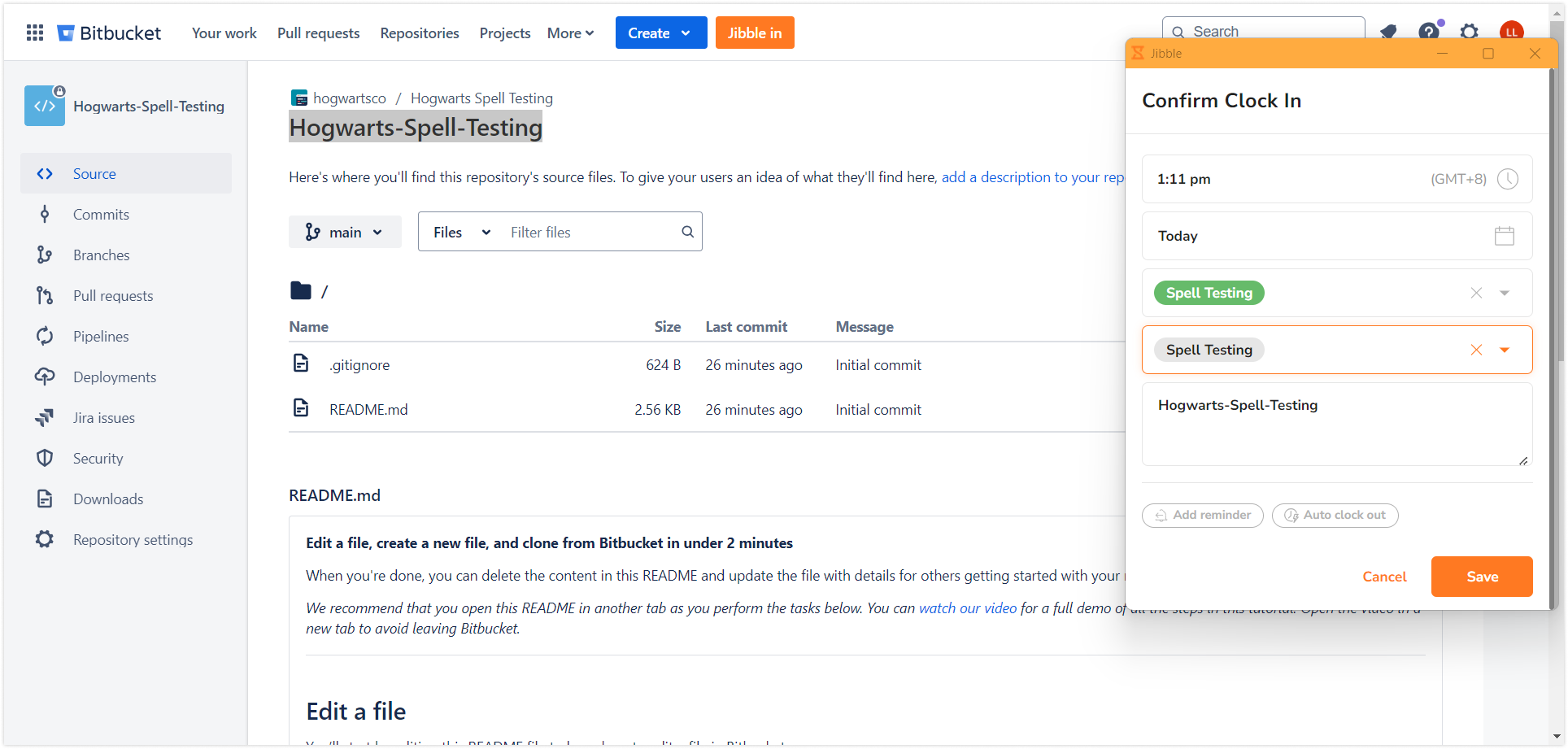
Task: Follow the add a description link
Action: 1033,177
